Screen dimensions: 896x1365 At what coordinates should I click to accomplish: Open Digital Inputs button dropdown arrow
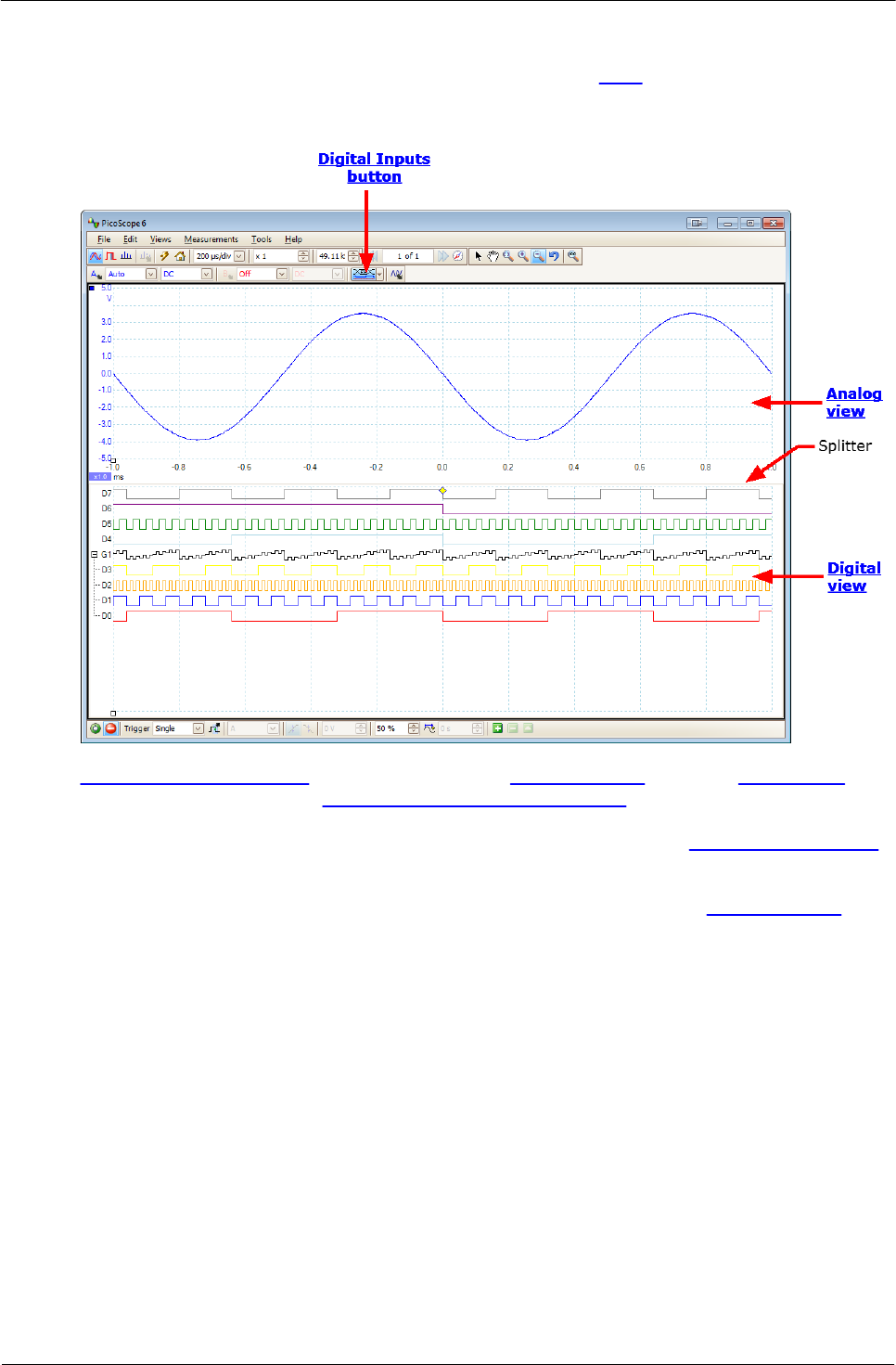tap(379, 274)
